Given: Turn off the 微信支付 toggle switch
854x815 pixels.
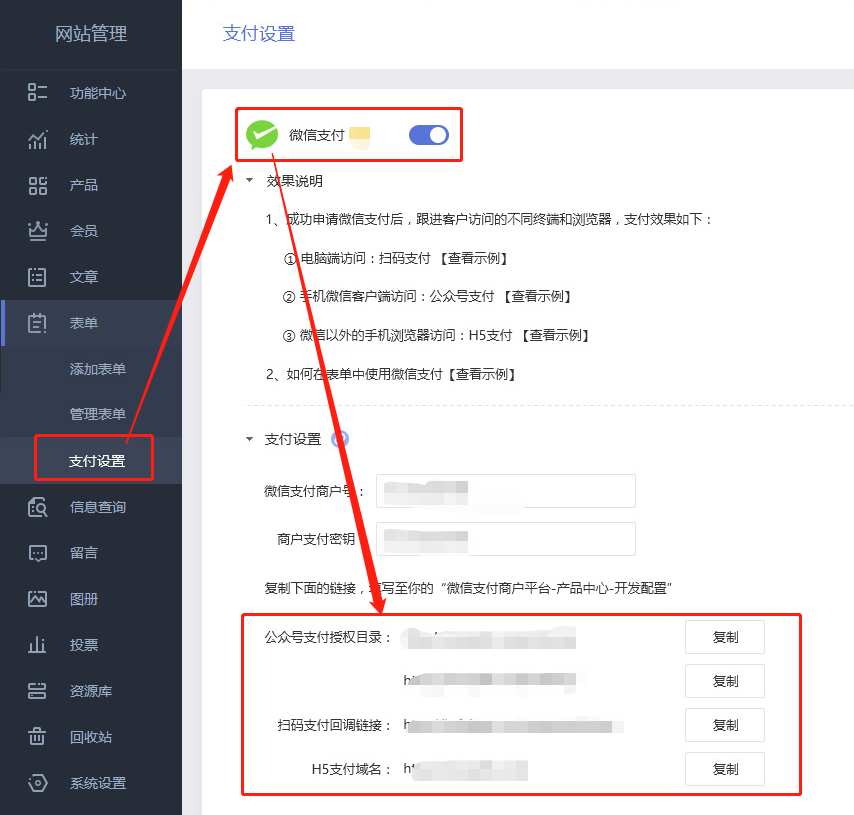Looking at the screenshot, I should [x=429, y=135].
